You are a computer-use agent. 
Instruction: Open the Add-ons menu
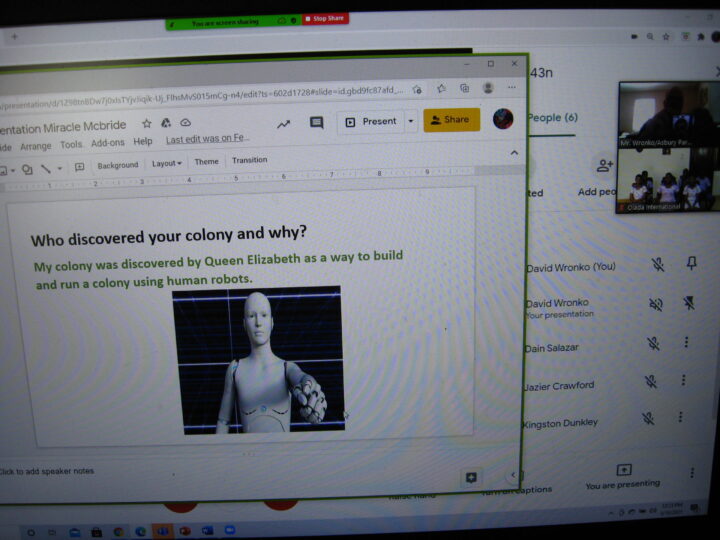108,143
